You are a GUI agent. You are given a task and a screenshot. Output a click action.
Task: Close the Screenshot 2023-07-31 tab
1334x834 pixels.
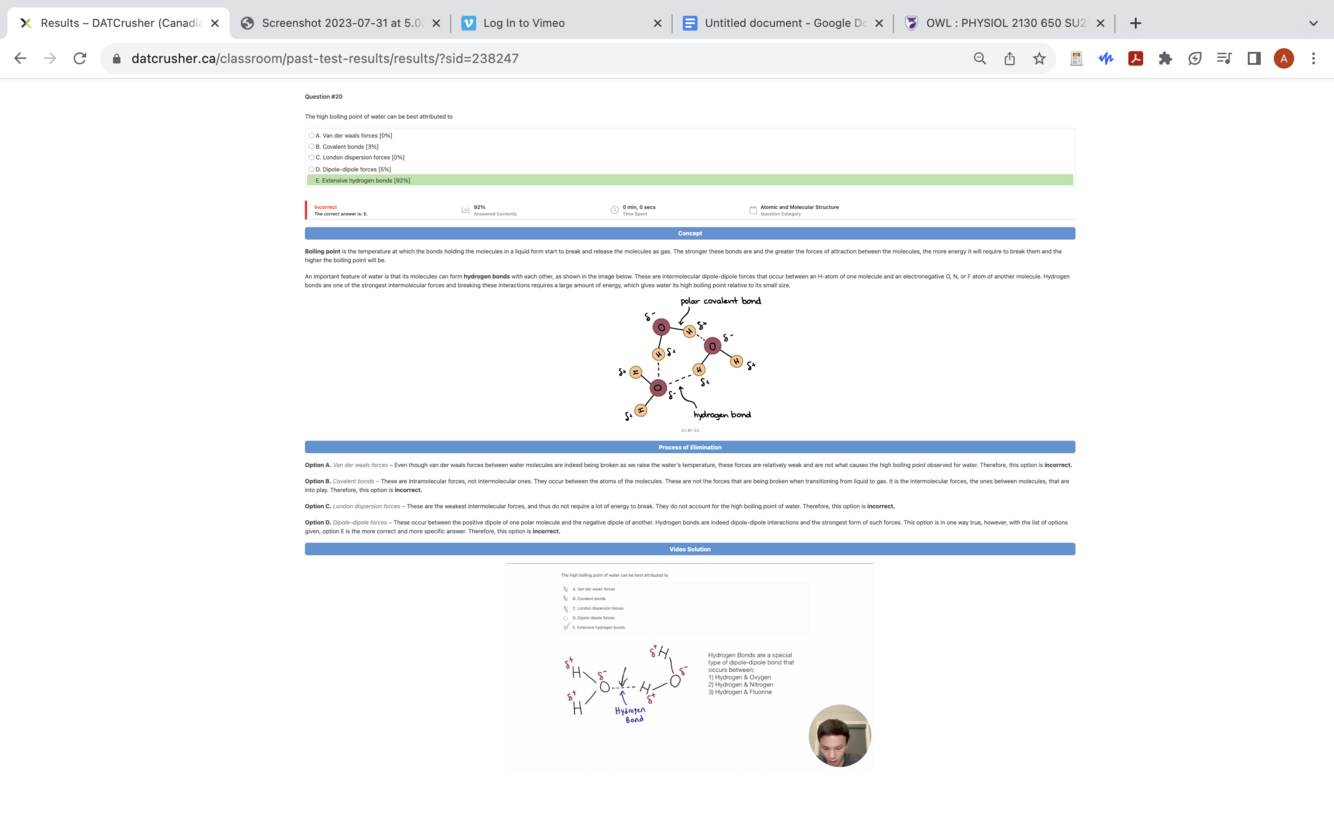(436, 22)
